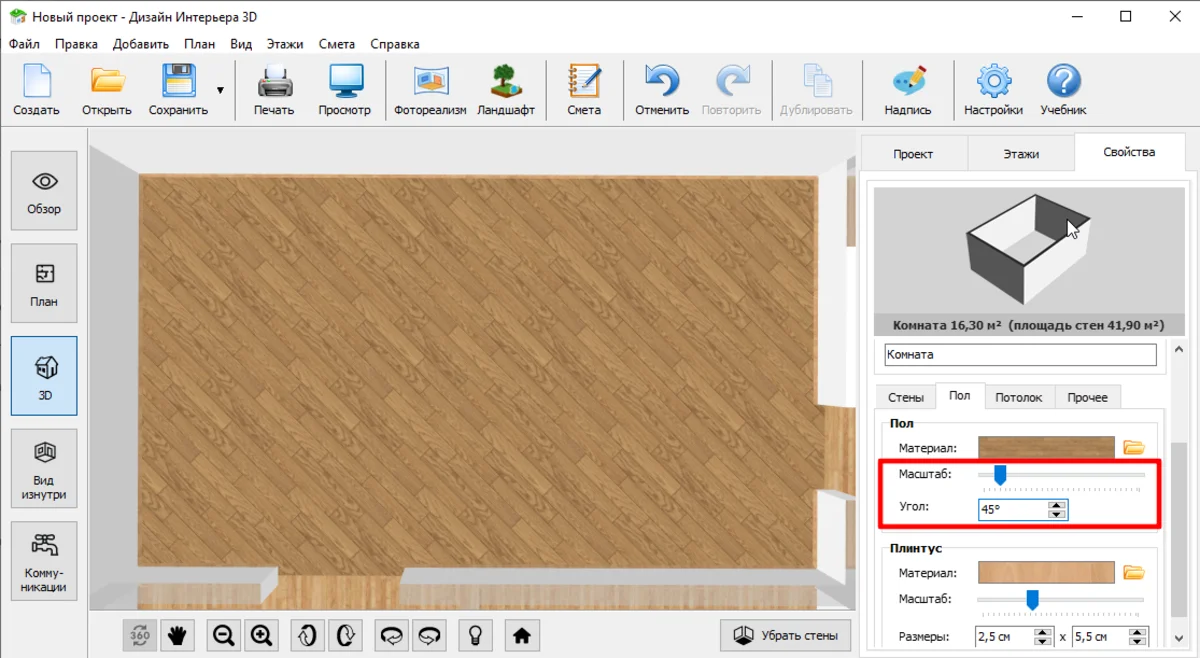Rotate the view with the second horizontal rotate icon

coord(430,635)
